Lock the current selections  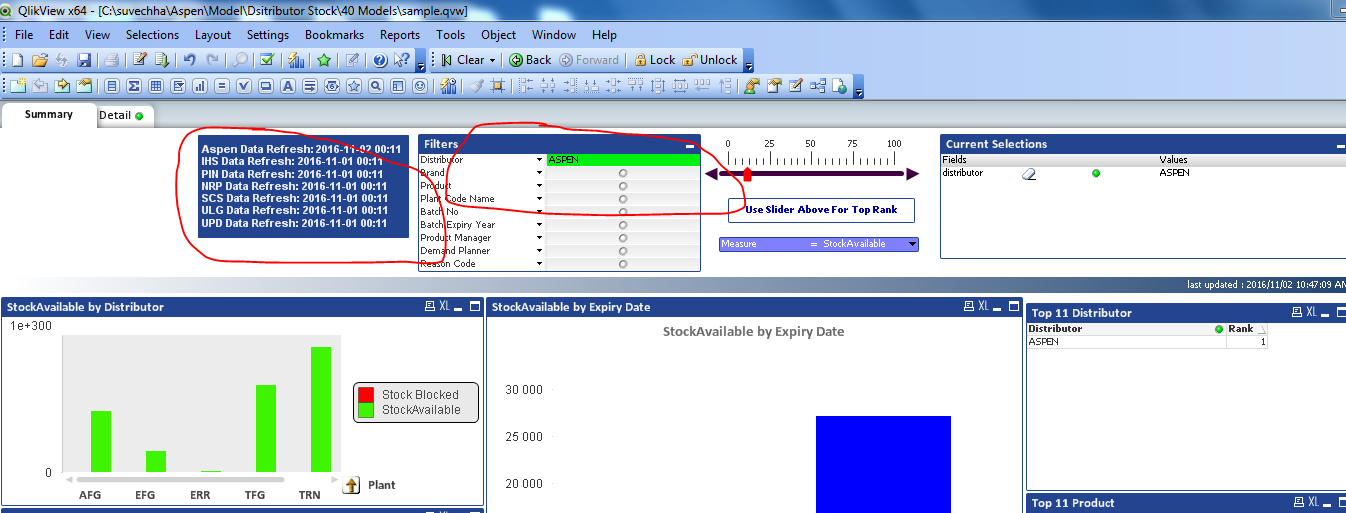coord(655,60)
